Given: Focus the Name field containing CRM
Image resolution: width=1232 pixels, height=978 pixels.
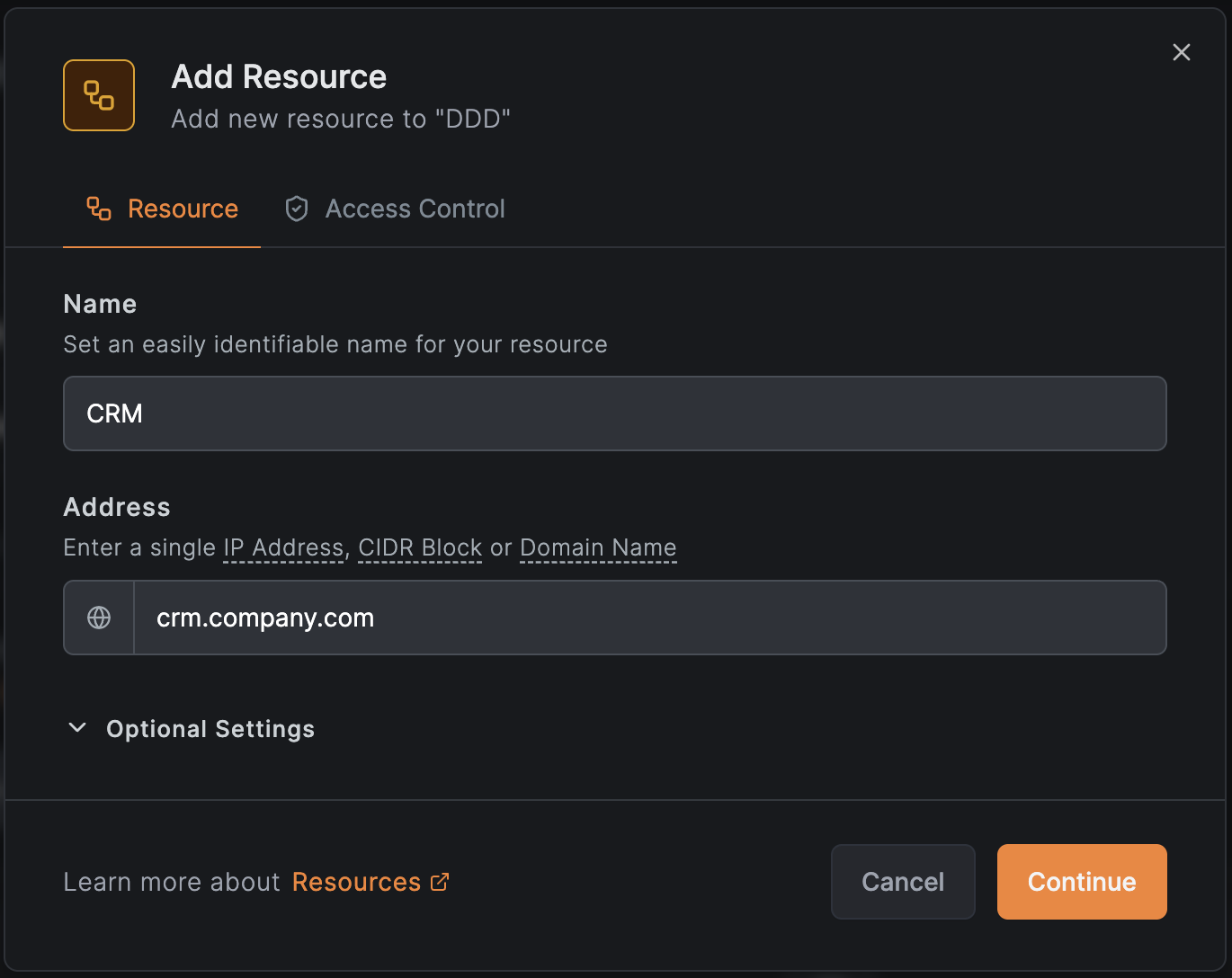Looking at the screenshot, I should (x=615, y=413).
